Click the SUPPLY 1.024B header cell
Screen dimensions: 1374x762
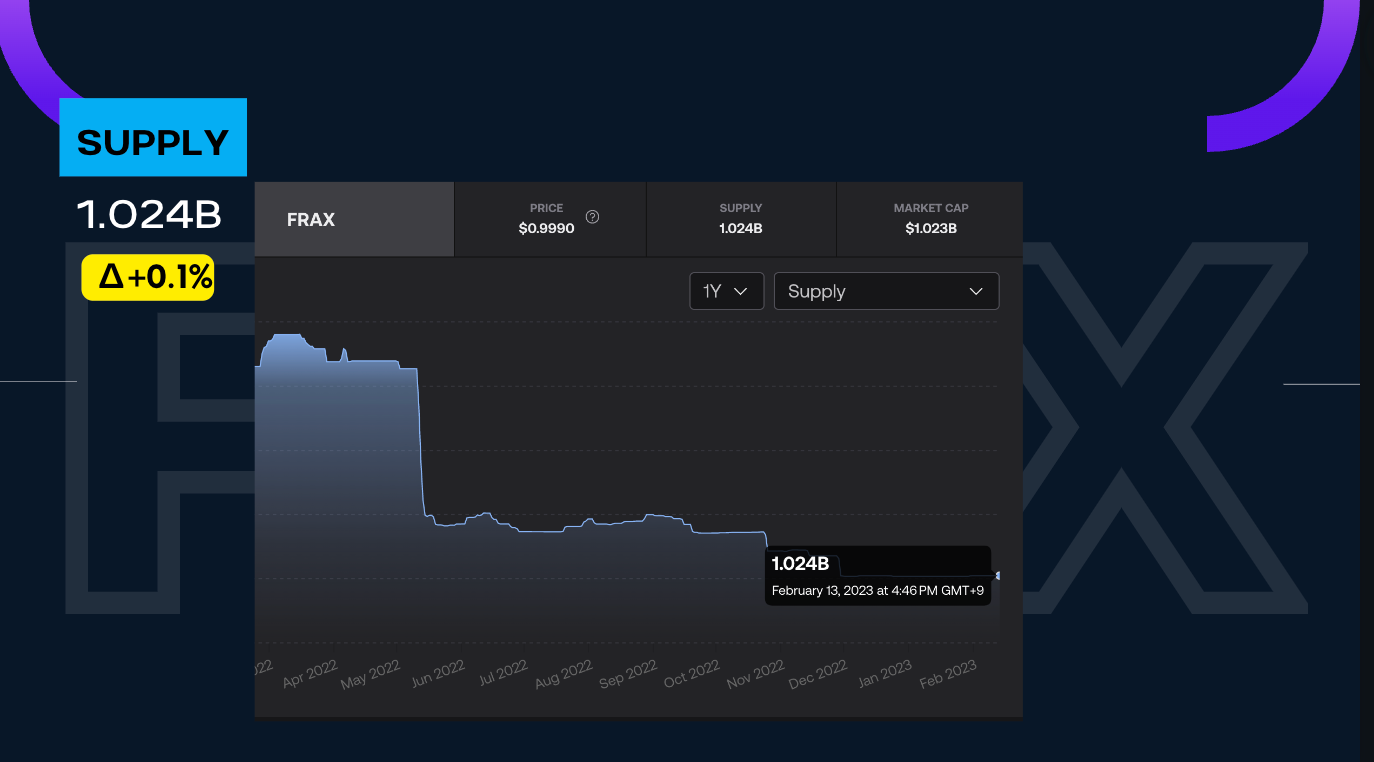741,219
